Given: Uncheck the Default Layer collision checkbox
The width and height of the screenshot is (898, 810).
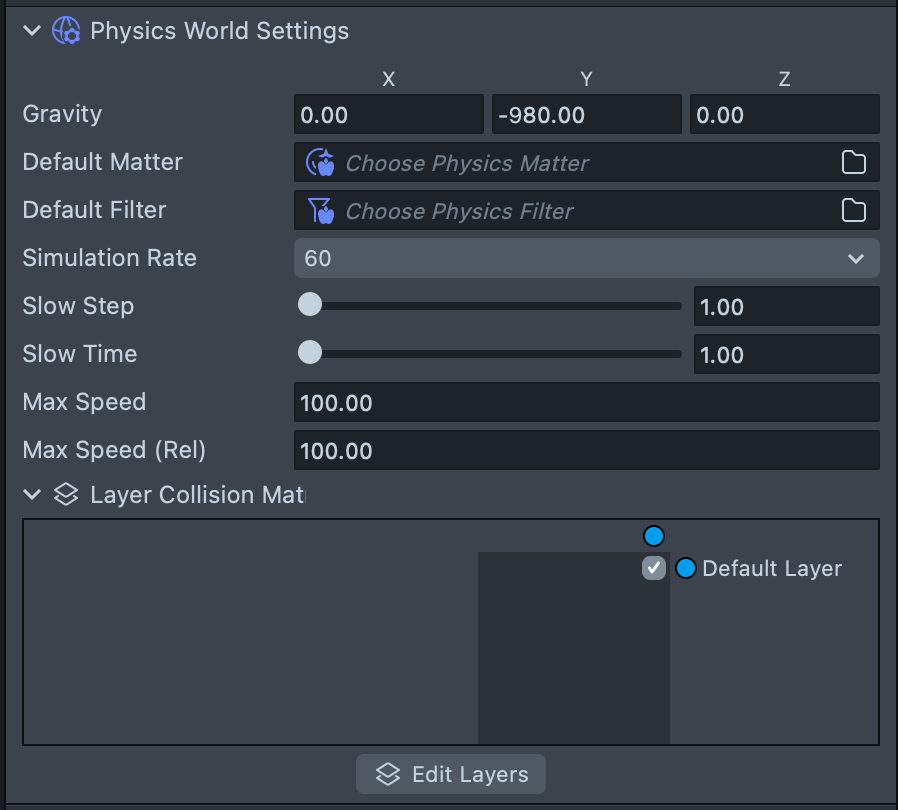Looking at the screenshot, I should coord(654,569).
